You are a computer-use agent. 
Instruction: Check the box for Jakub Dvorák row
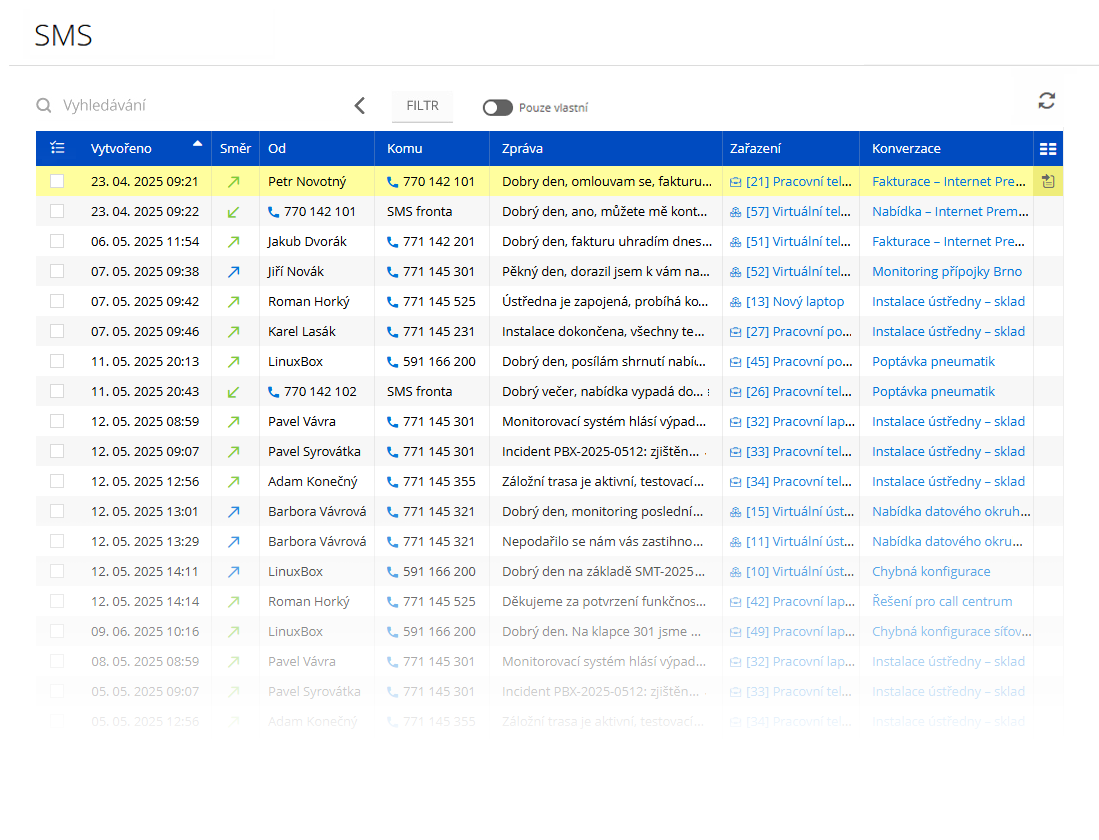coord(57,241)
